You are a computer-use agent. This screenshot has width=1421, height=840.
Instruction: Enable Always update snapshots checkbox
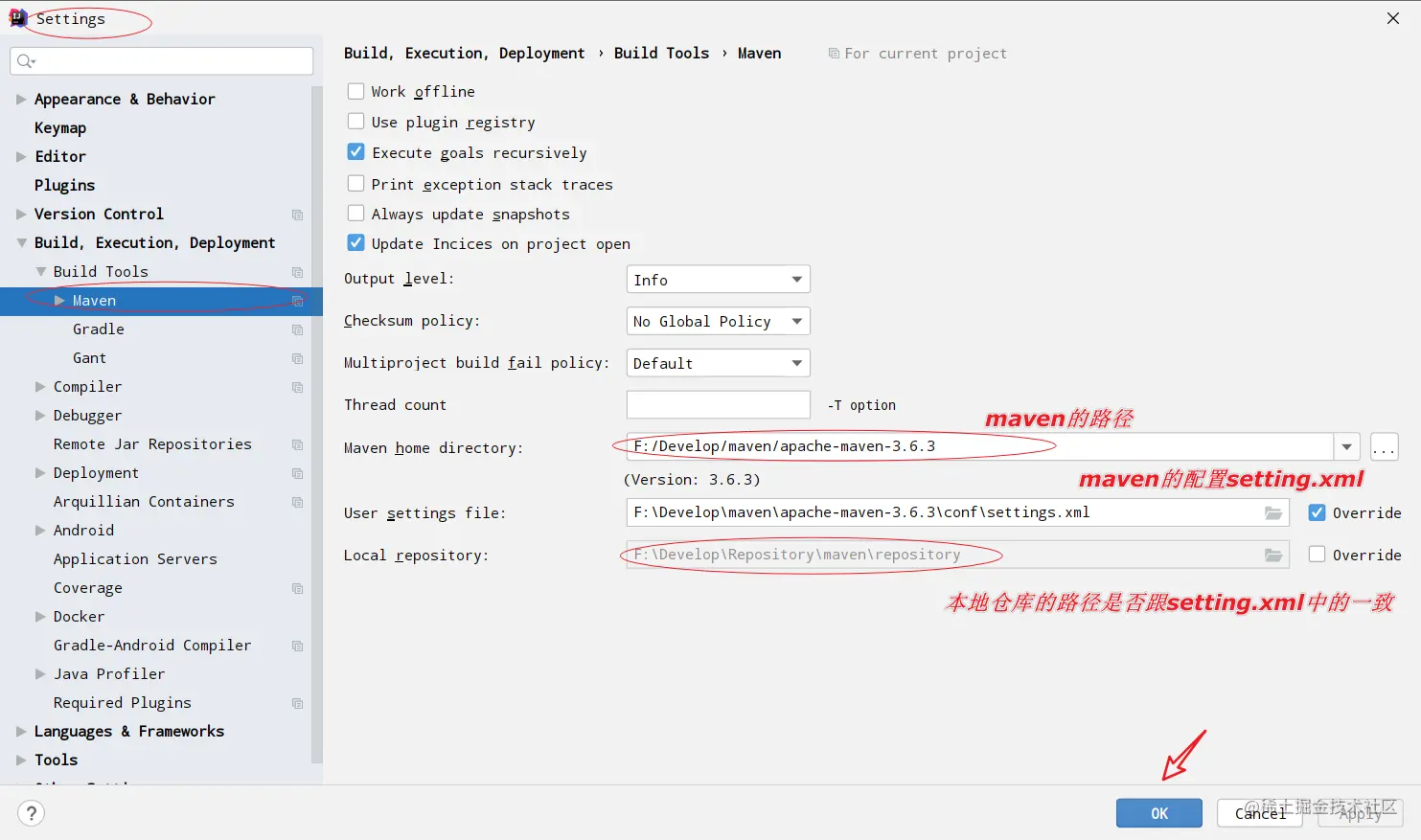click(x=355, y=214)
